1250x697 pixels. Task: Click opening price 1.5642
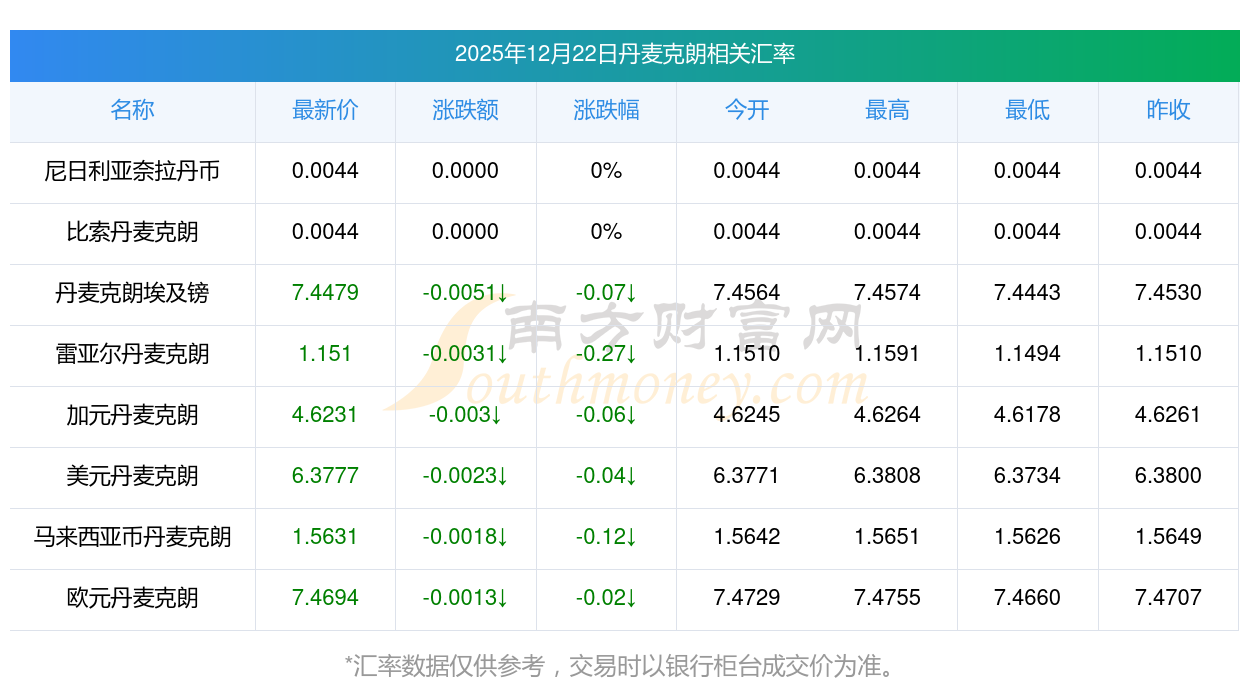click(x=747, y=537)
